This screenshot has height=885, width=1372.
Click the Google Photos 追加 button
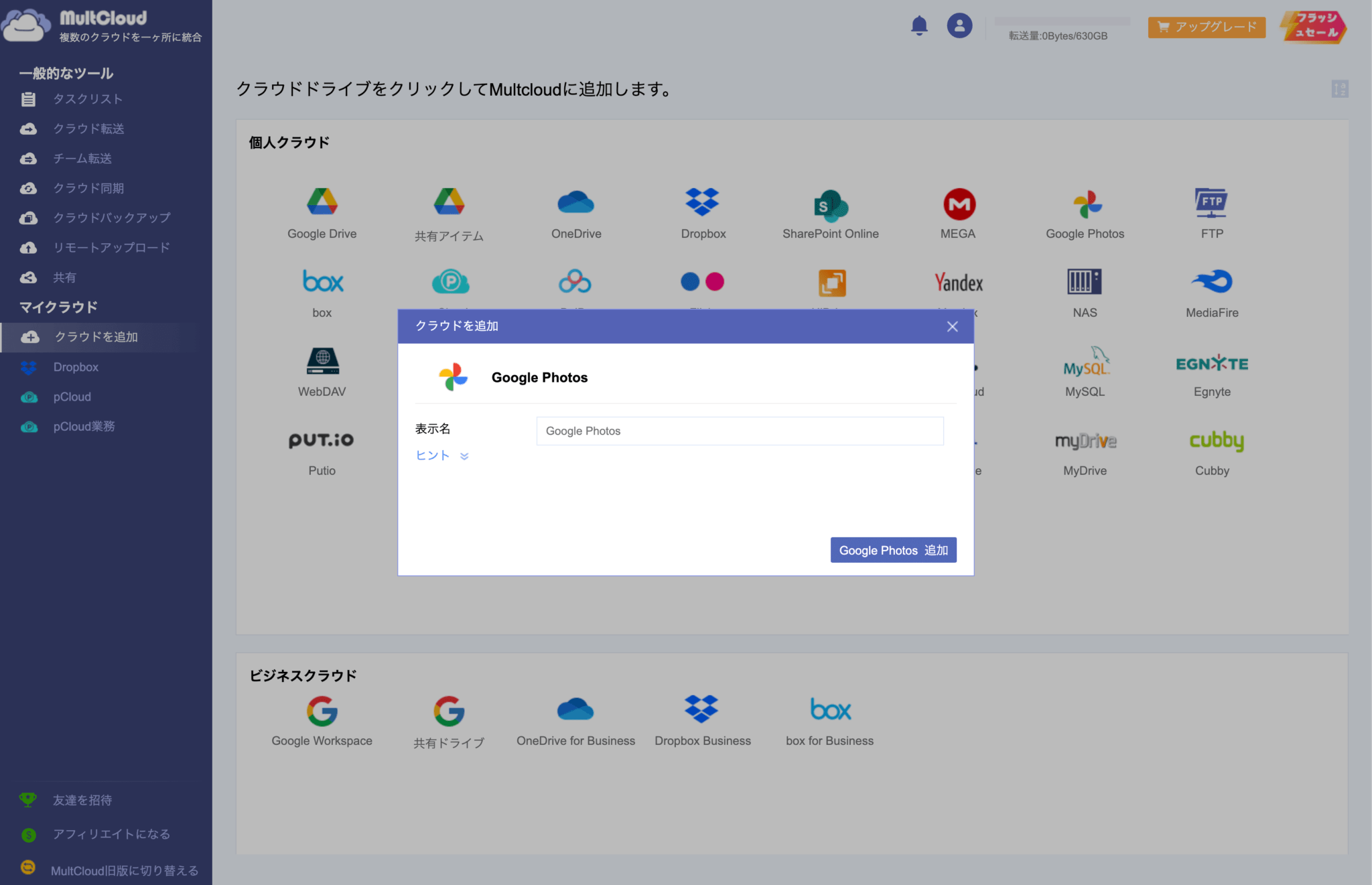(x=893, y=550)
